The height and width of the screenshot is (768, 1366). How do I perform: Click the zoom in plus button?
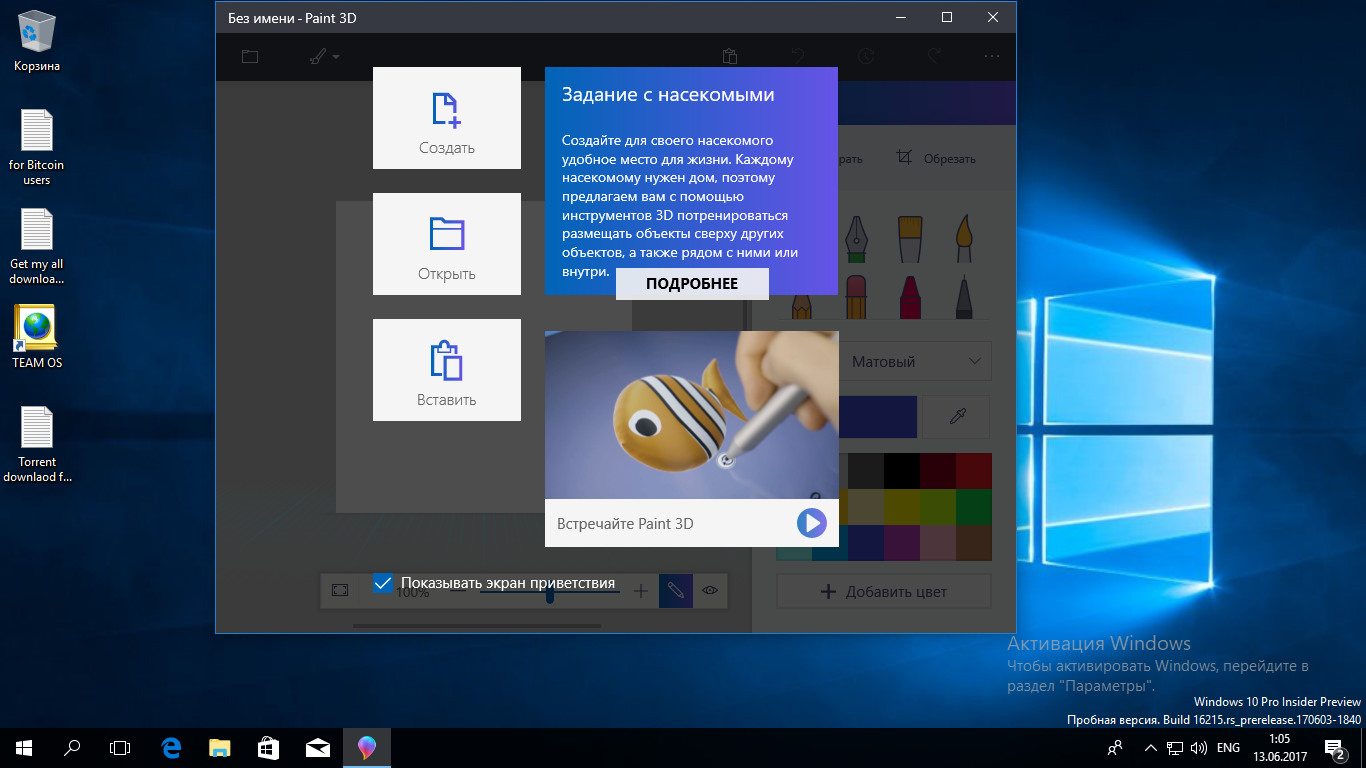tap(641, 592)
